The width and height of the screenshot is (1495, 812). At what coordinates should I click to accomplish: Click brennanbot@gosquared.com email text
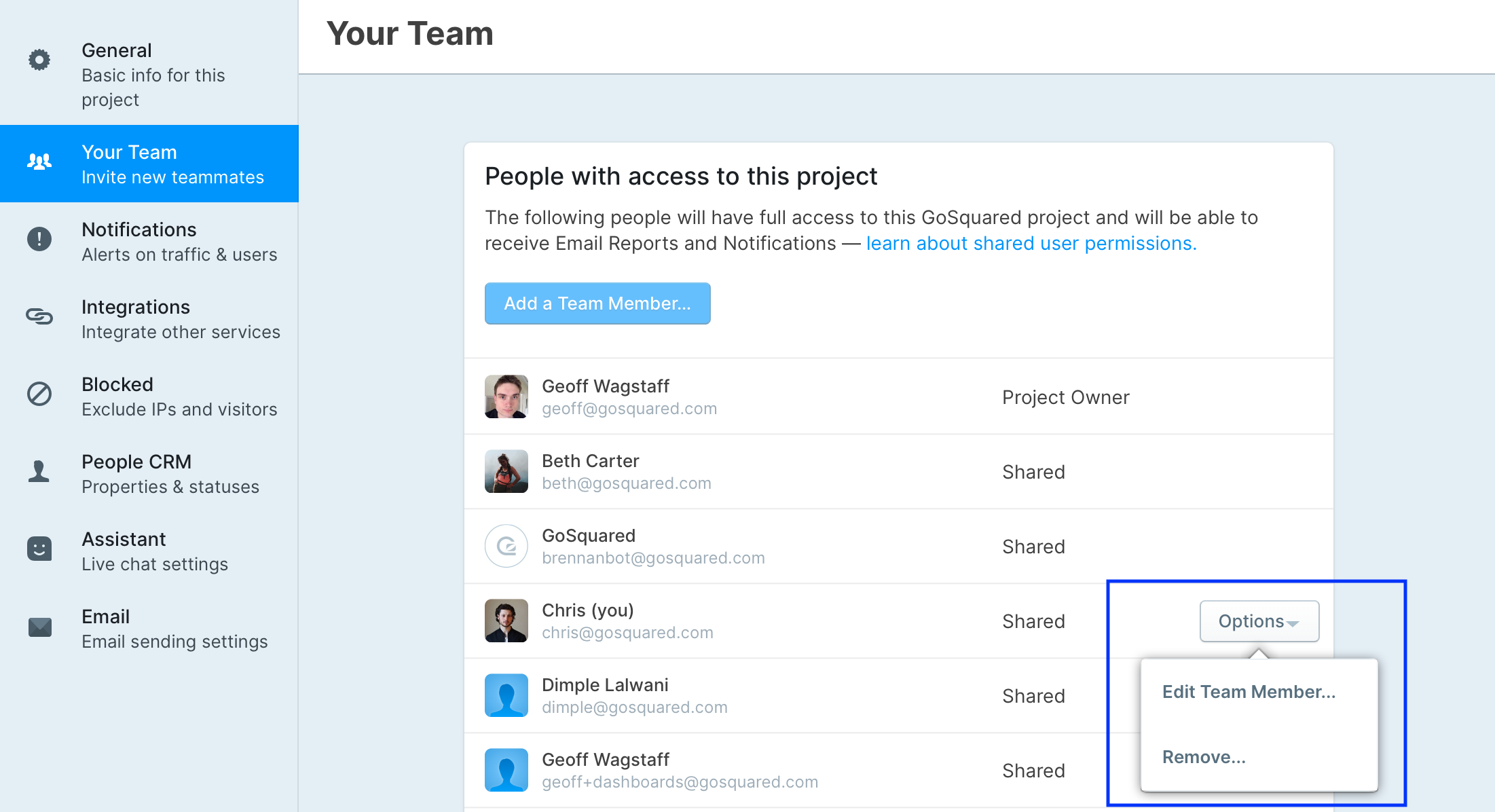pos(653,558)
